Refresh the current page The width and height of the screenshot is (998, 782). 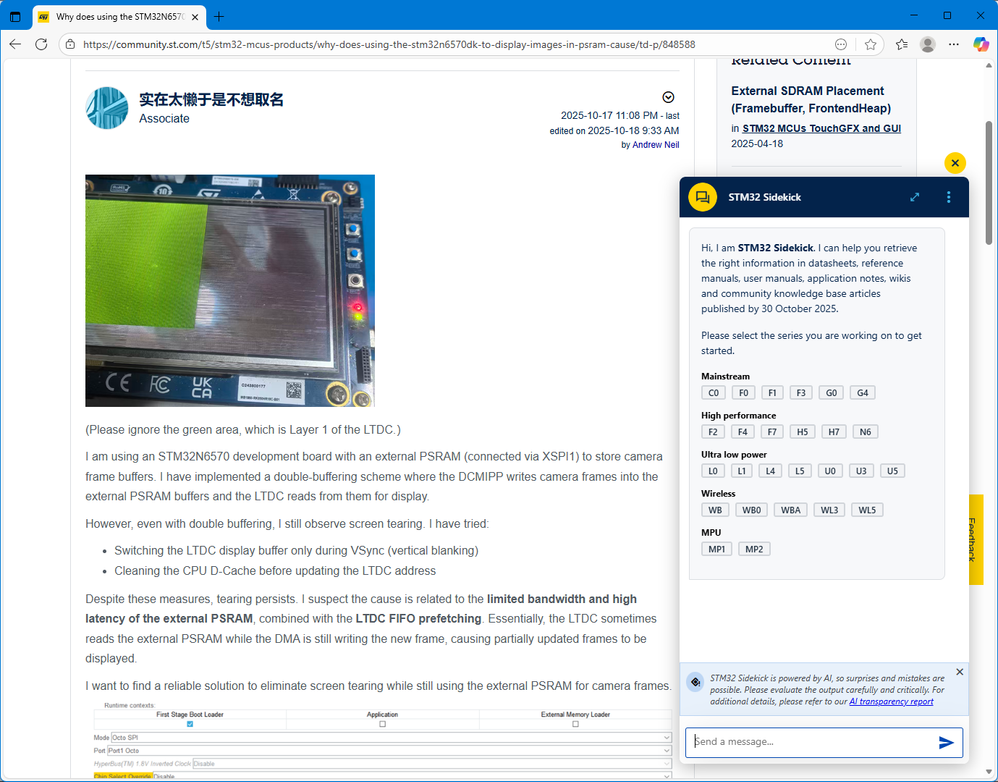click(x=41, y=45)
